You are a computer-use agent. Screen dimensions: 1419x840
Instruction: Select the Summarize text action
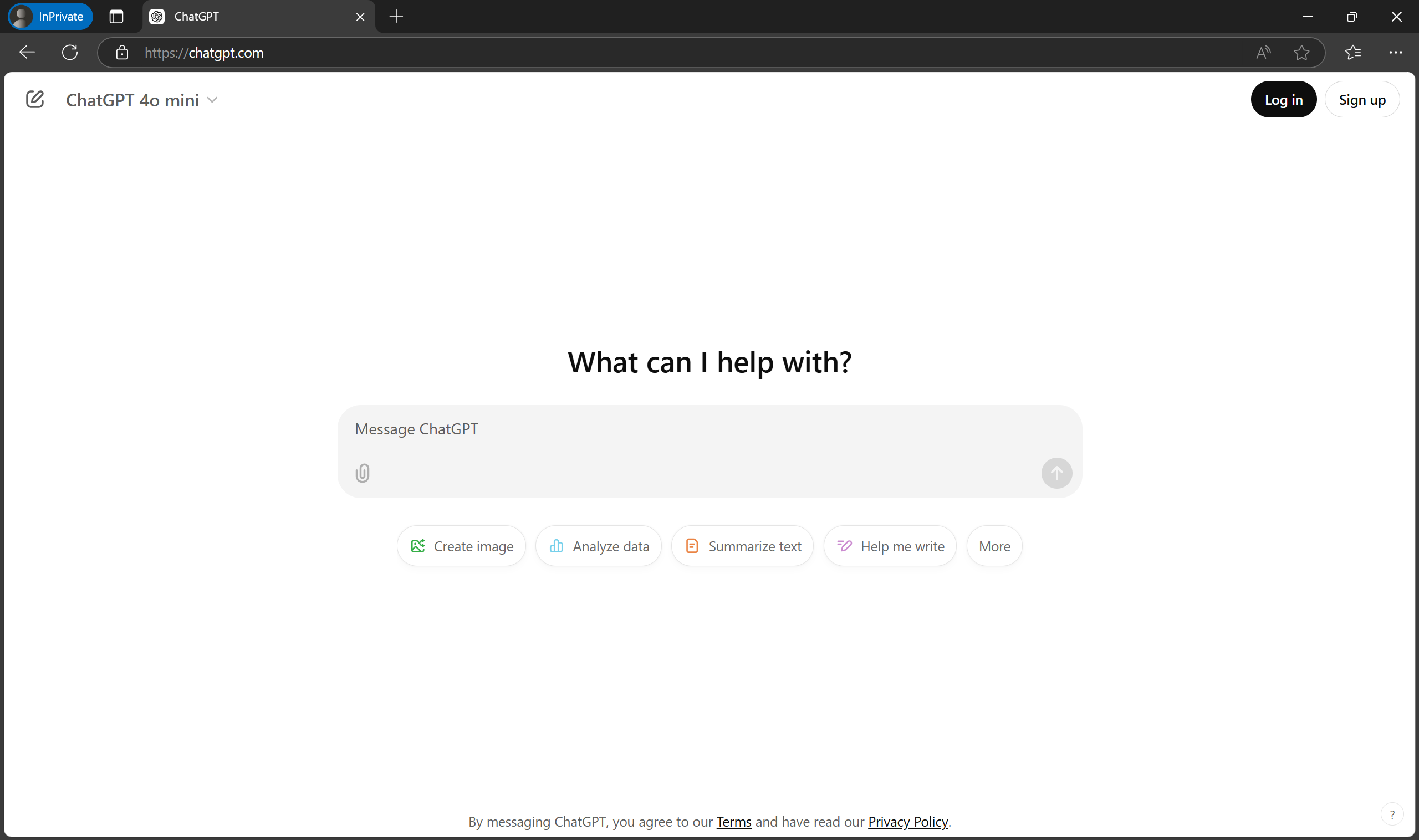click(x=742, y=546)
